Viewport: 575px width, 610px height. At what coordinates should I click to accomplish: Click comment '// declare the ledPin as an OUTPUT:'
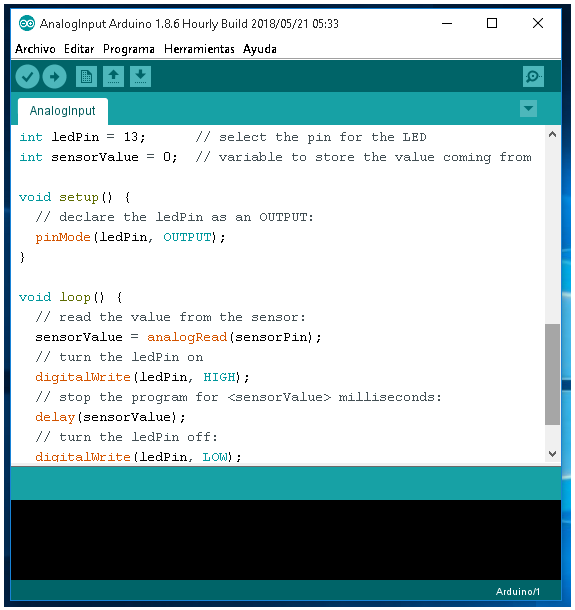(x=174, y=217)
